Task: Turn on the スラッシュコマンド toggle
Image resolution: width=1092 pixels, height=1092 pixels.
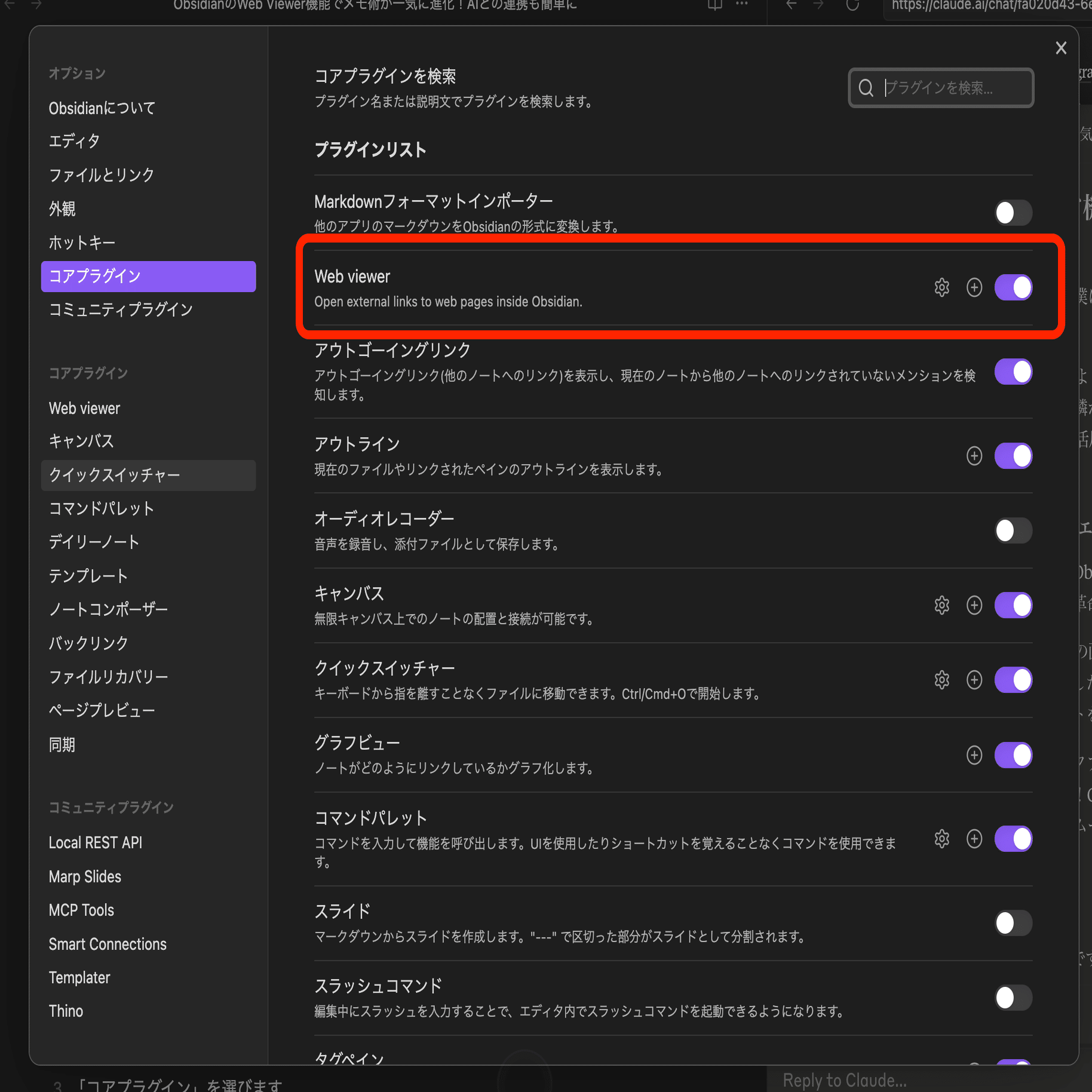Action: [1013, 998]
